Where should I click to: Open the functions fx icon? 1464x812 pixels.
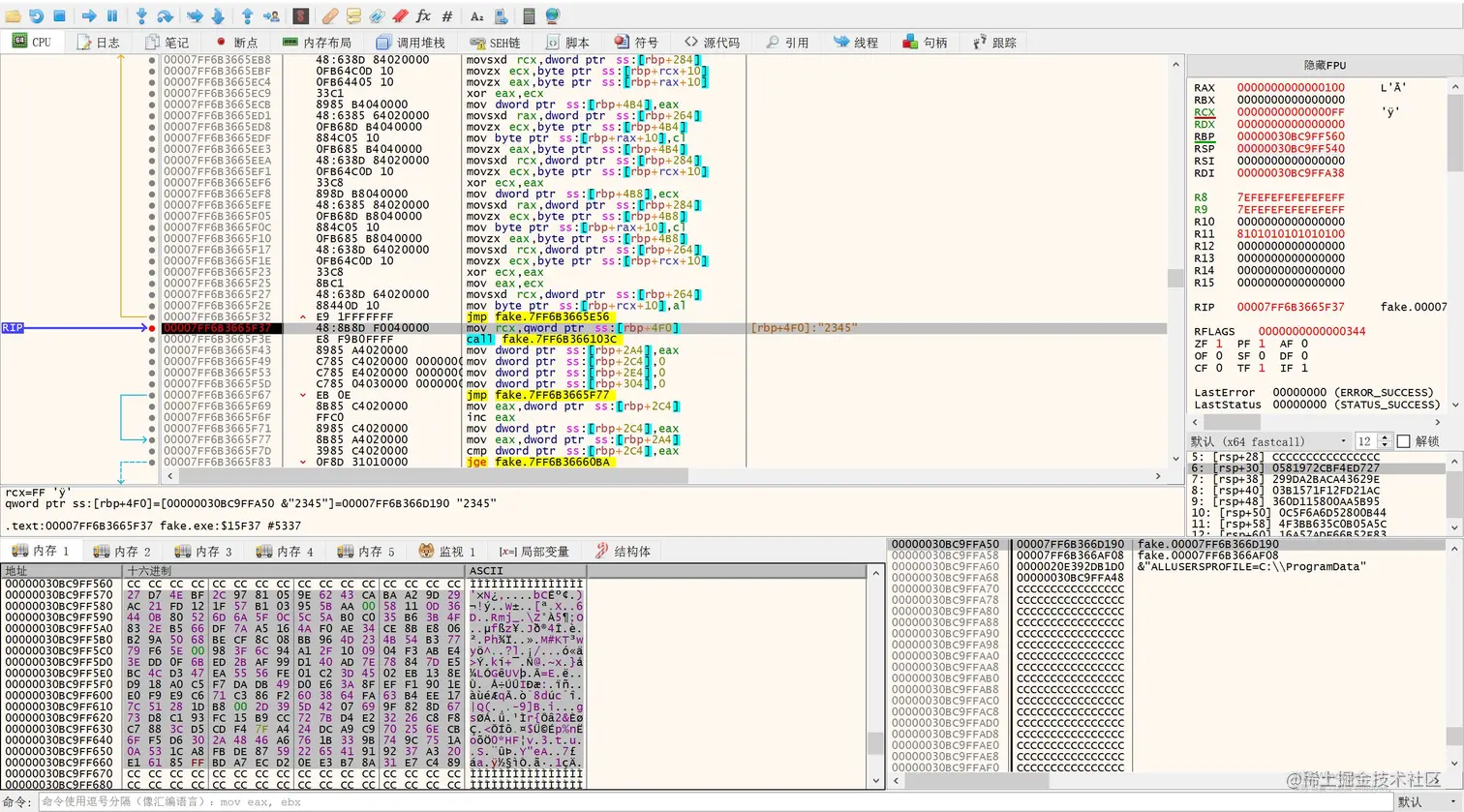423,16
